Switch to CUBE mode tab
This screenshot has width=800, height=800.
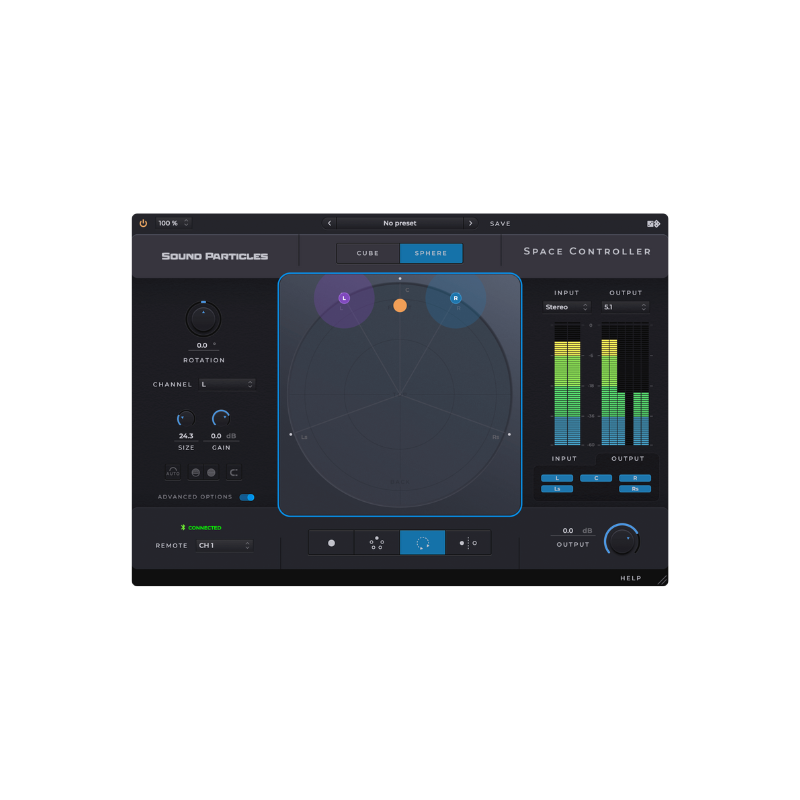click(x=368, y=253)
